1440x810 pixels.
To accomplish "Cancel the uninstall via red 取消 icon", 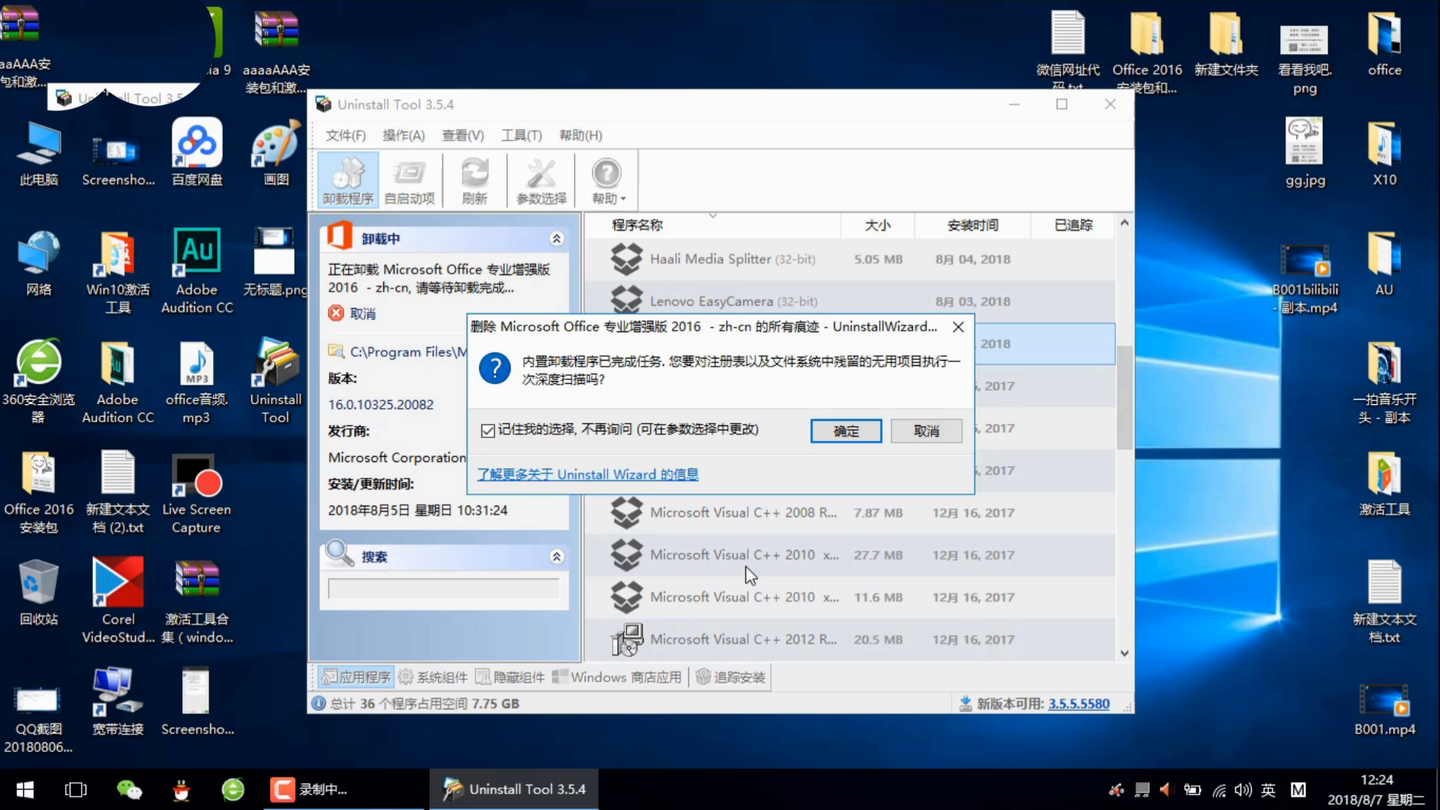I will pos(336,314).
